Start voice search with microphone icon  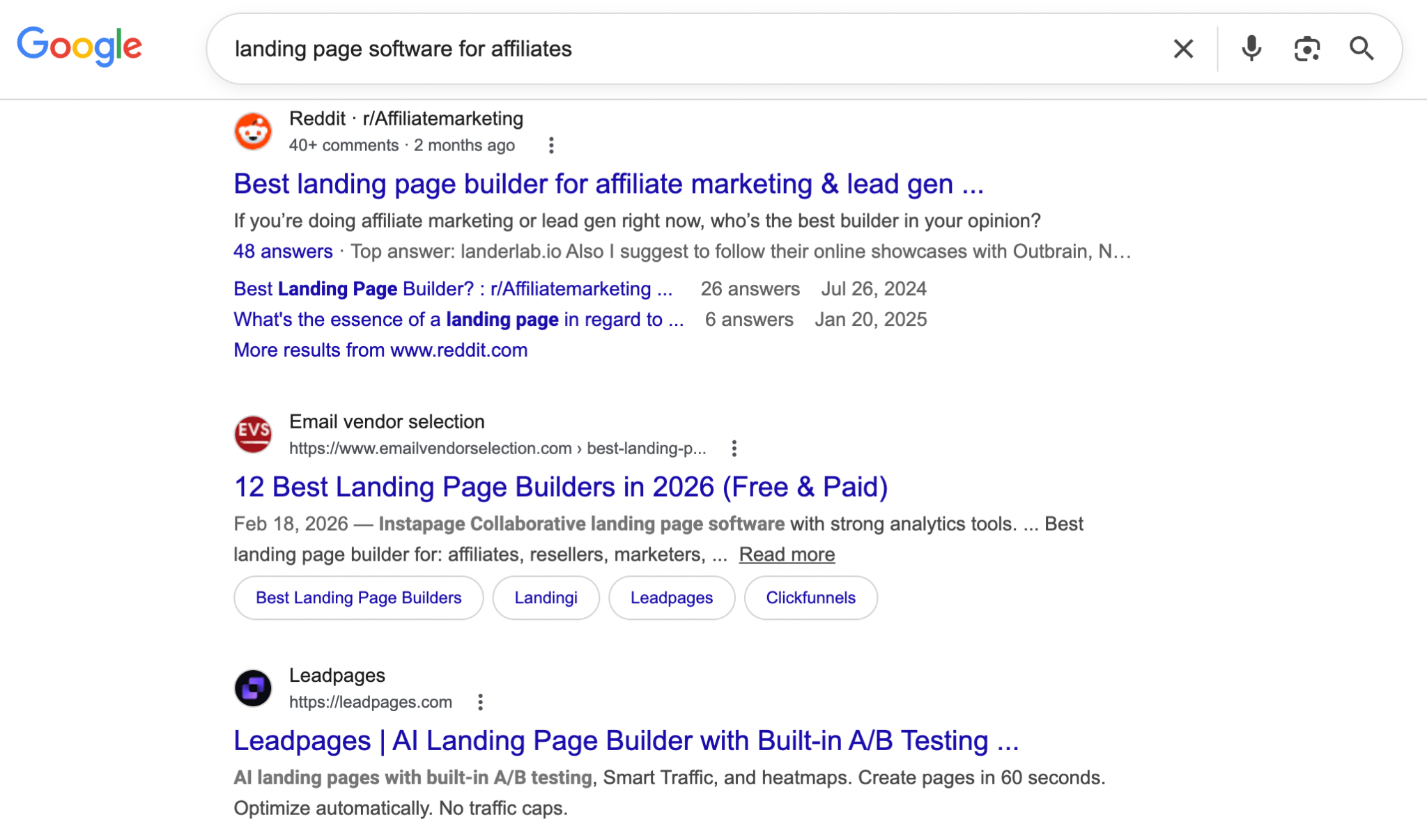click(1251, 49)
